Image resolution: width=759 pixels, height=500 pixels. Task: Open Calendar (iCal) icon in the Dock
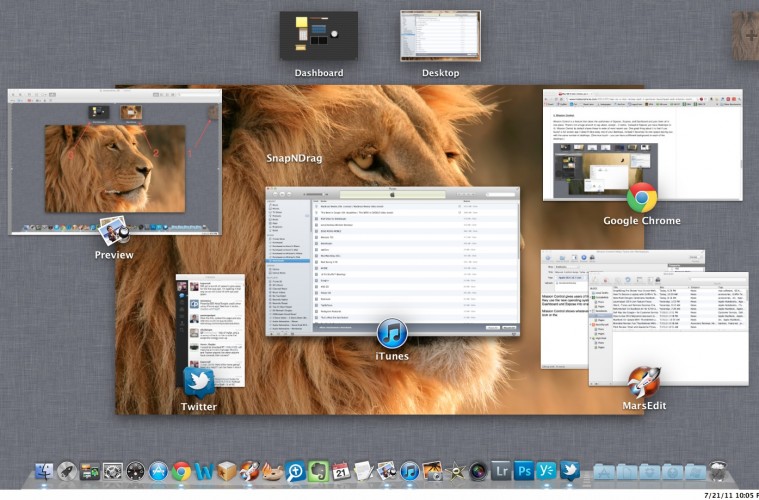coord(341,470)
